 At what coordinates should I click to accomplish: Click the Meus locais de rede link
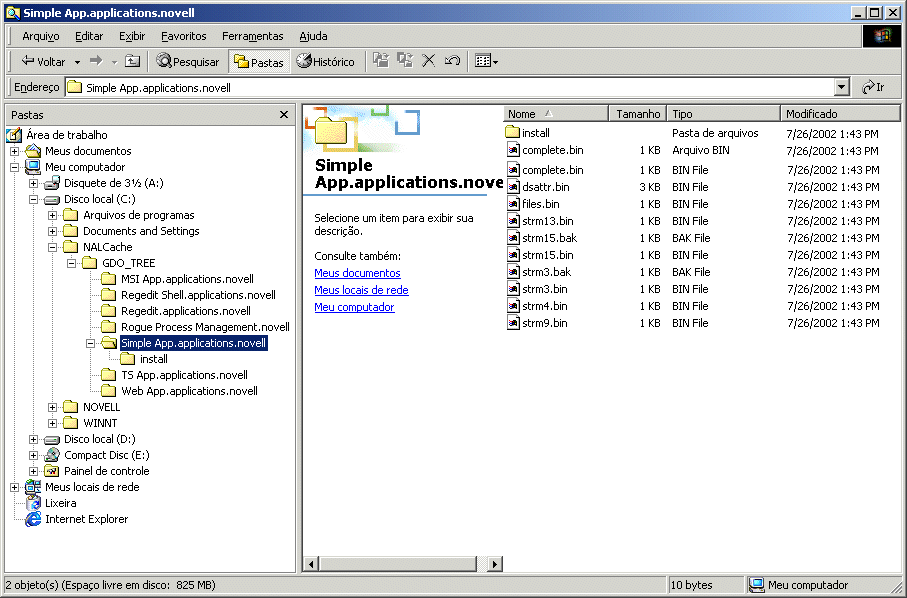tap(361, 290)
